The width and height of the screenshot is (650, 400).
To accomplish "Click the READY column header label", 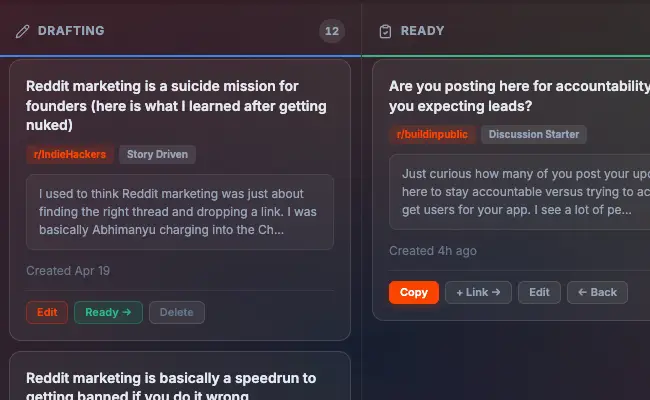I will 422,31.
